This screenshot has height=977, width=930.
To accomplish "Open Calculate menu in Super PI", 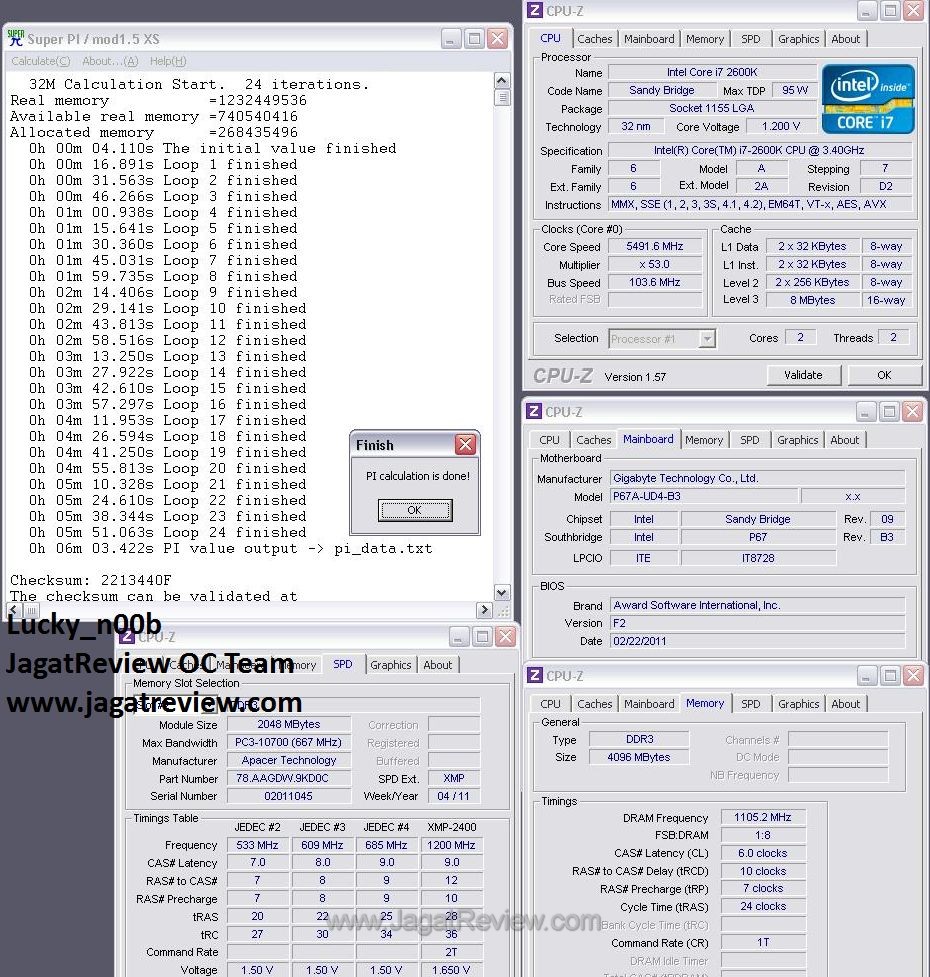I will tap(40, 61).
